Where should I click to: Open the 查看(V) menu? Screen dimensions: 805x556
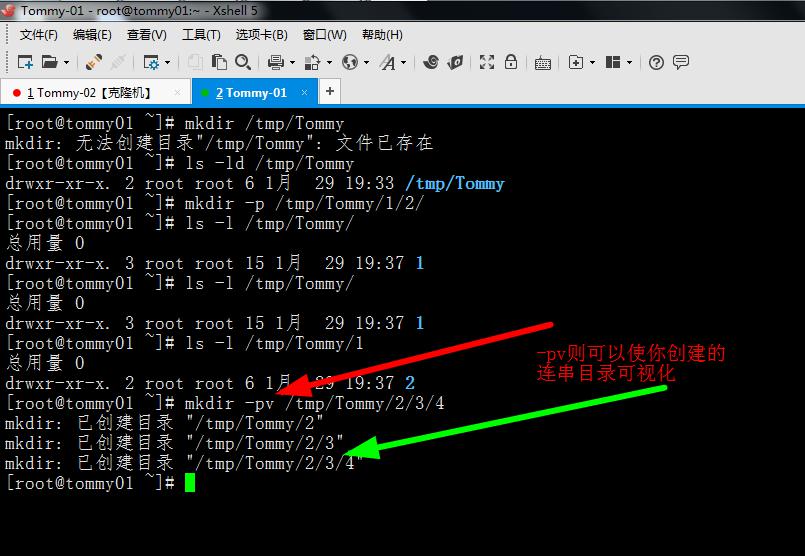coord(146,35)
